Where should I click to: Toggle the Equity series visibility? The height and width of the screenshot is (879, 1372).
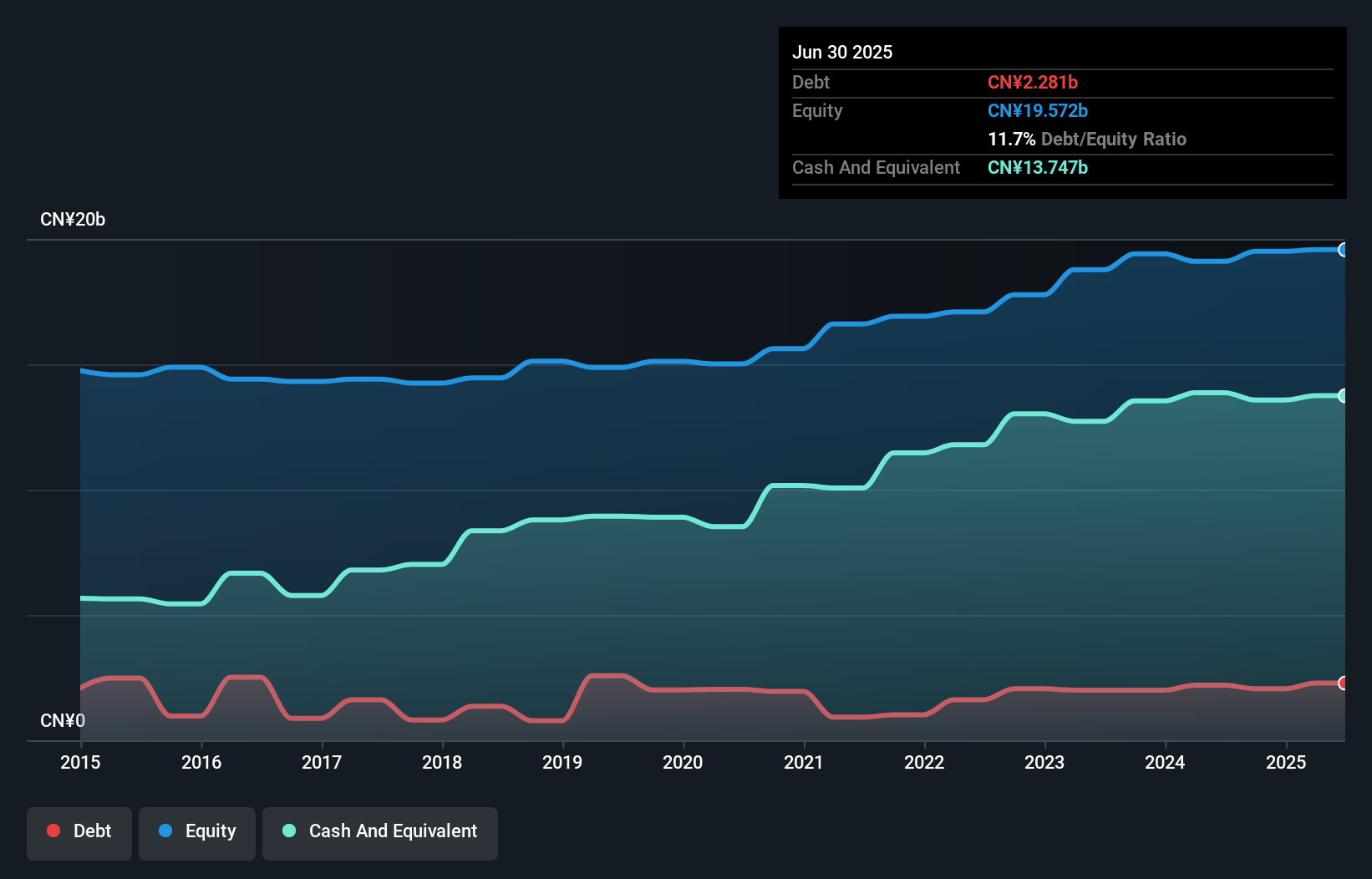[x=197, y=831]
